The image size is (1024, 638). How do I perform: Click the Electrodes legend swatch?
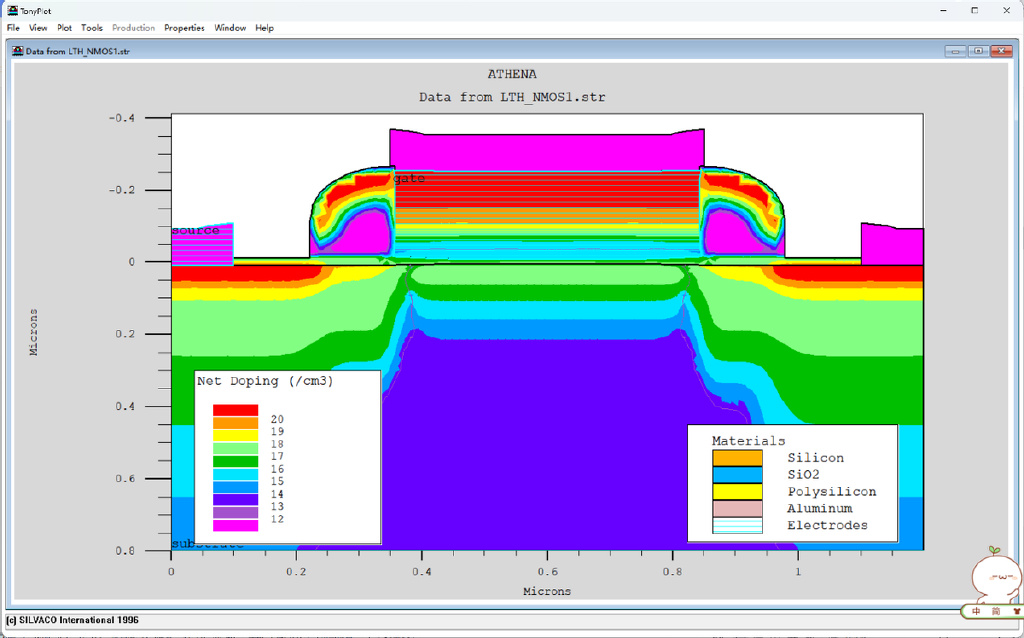737,526
